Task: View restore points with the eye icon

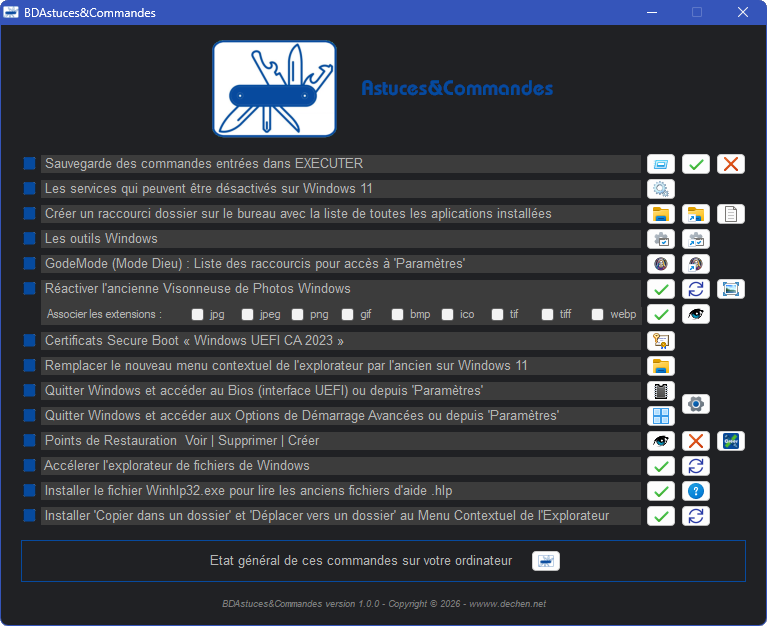Action: 660,441
